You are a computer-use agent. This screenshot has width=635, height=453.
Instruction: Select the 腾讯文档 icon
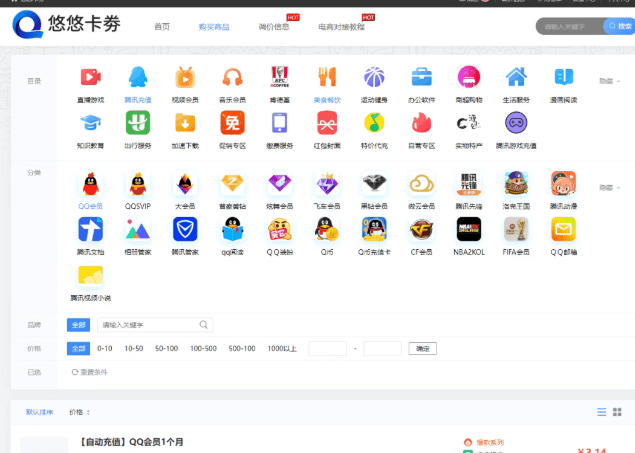point(90,231)
